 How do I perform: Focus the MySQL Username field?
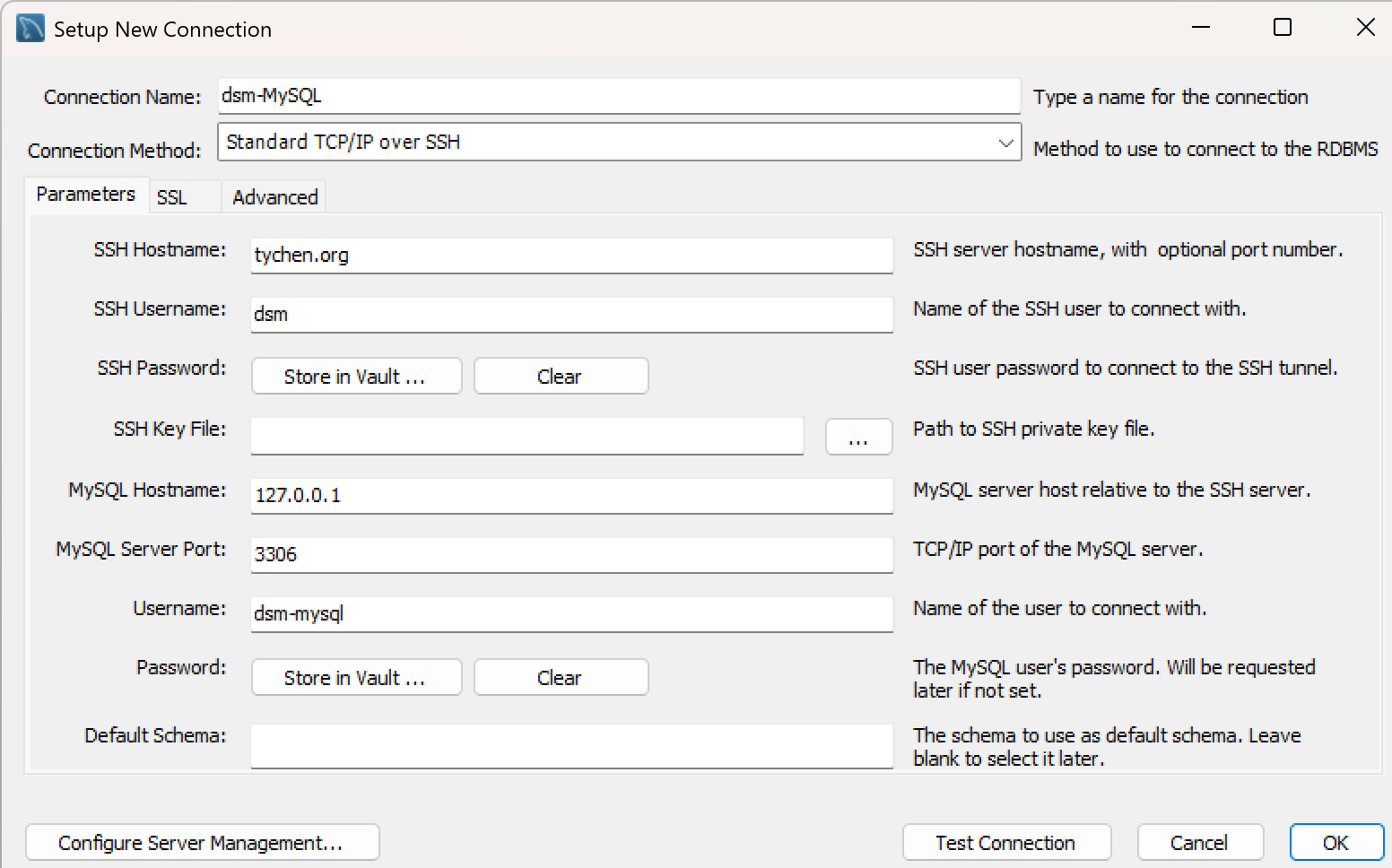(571, 614)
